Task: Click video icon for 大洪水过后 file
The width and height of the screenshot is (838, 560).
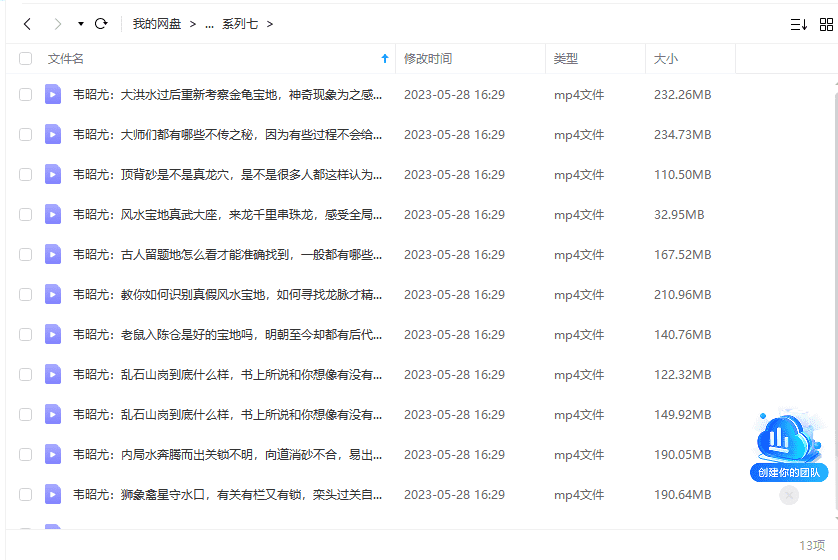Action: [x=53, y=95]
